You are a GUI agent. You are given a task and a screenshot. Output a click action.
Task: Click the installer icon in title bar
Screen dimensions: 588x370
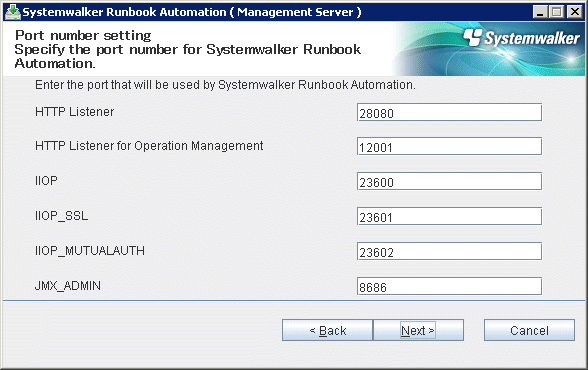(12, 12)
